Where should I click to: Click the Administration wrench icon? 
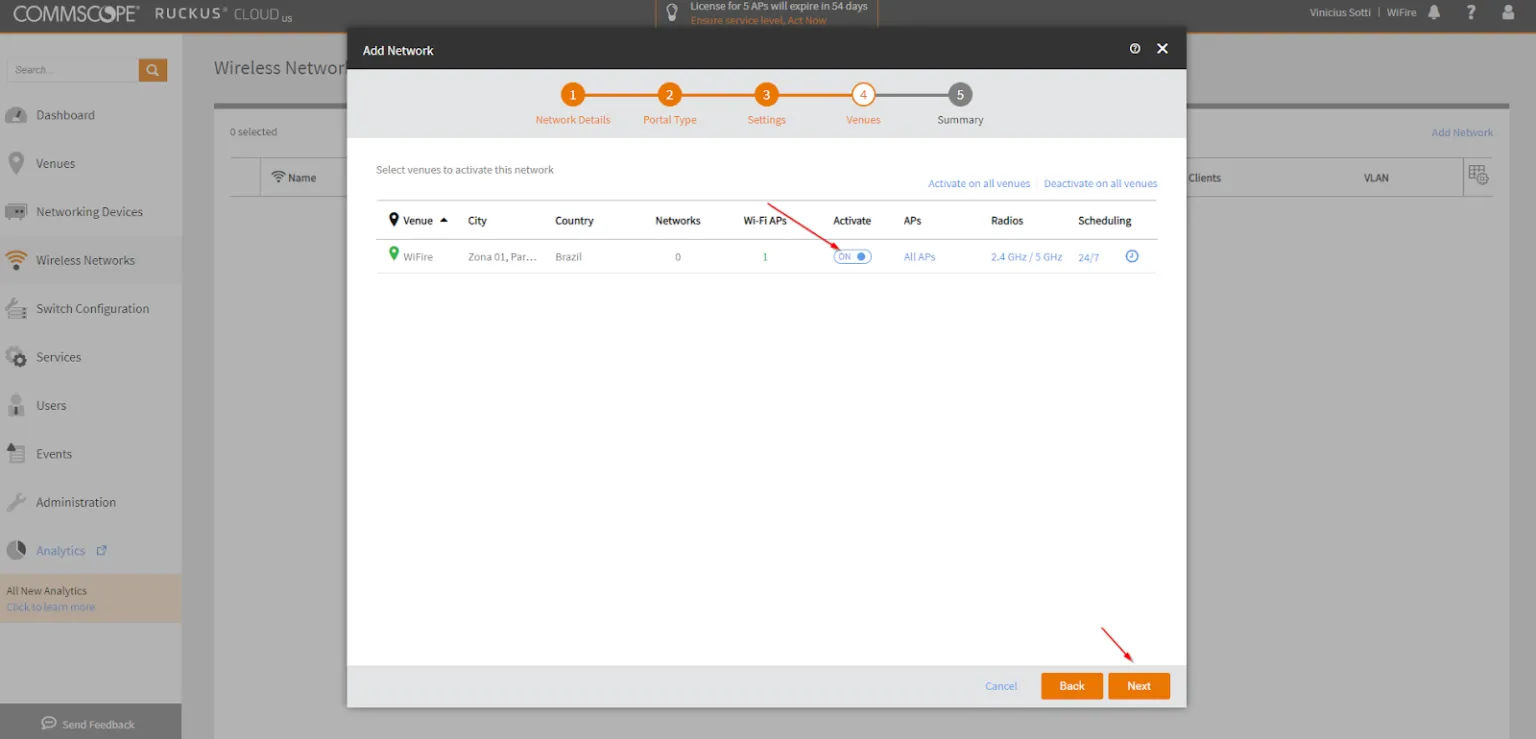[16, 502]
